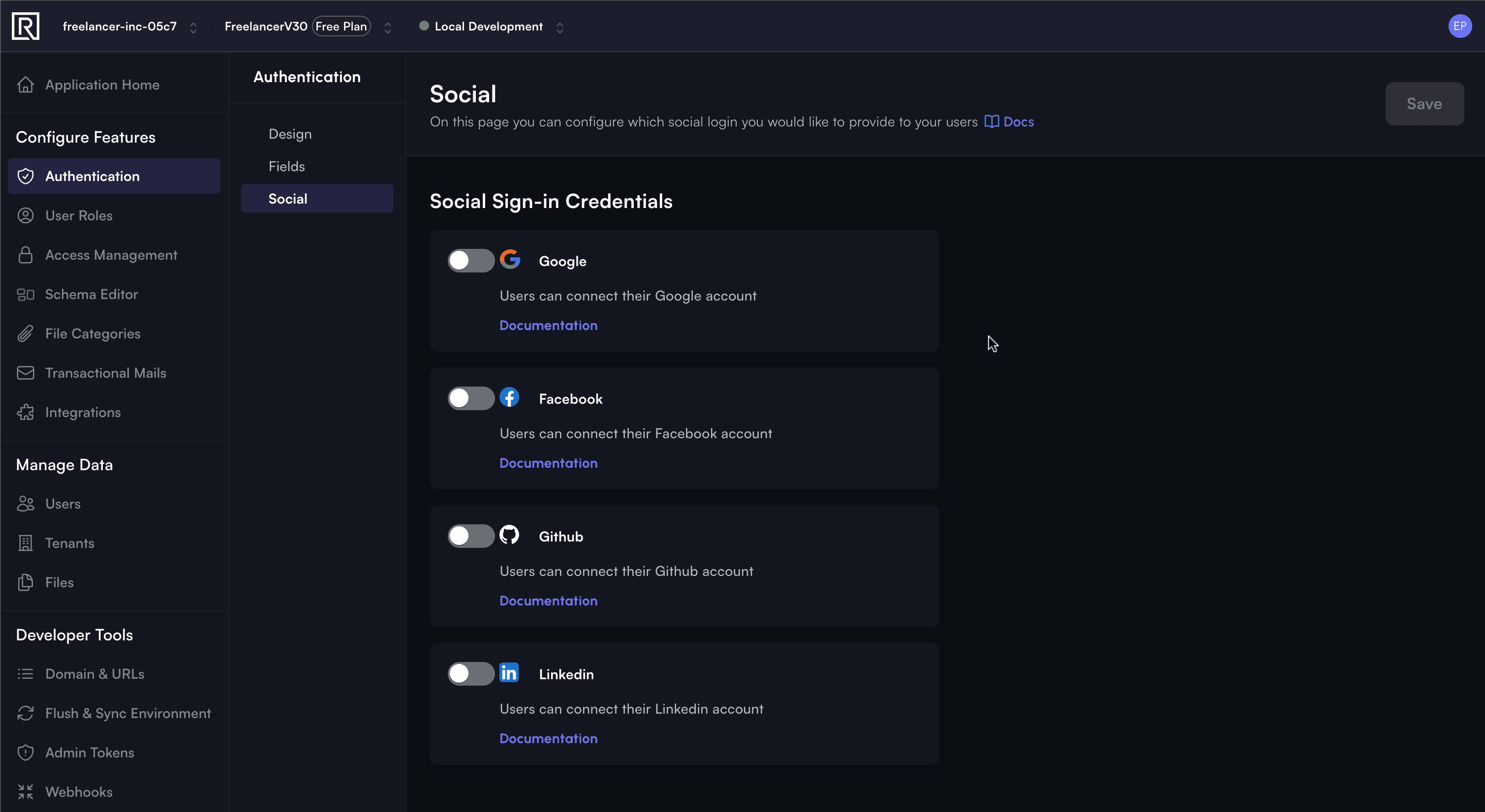Click 'Users can connect their Facebook account'
The width and height of the screenshot is (1485, 812).
pyautogui.click(x=636, y=433)
